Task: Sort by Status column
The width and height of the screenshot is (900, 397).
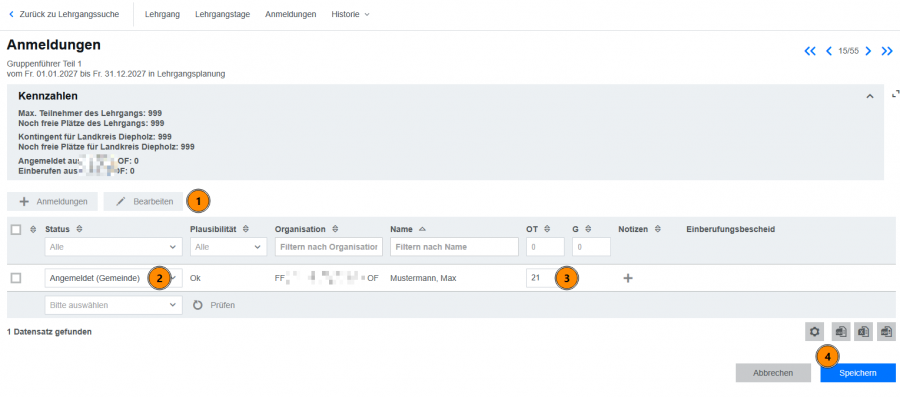Action: tap(79, 229)
